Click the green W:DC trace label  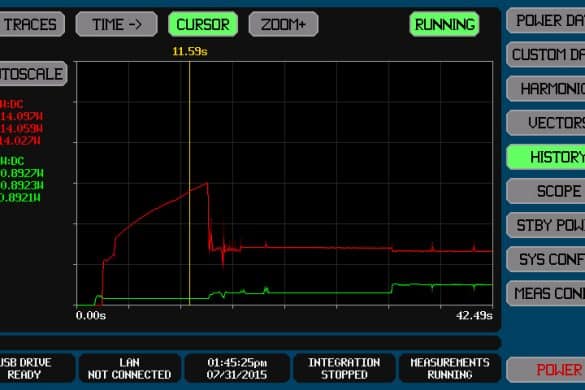point(12,161)
